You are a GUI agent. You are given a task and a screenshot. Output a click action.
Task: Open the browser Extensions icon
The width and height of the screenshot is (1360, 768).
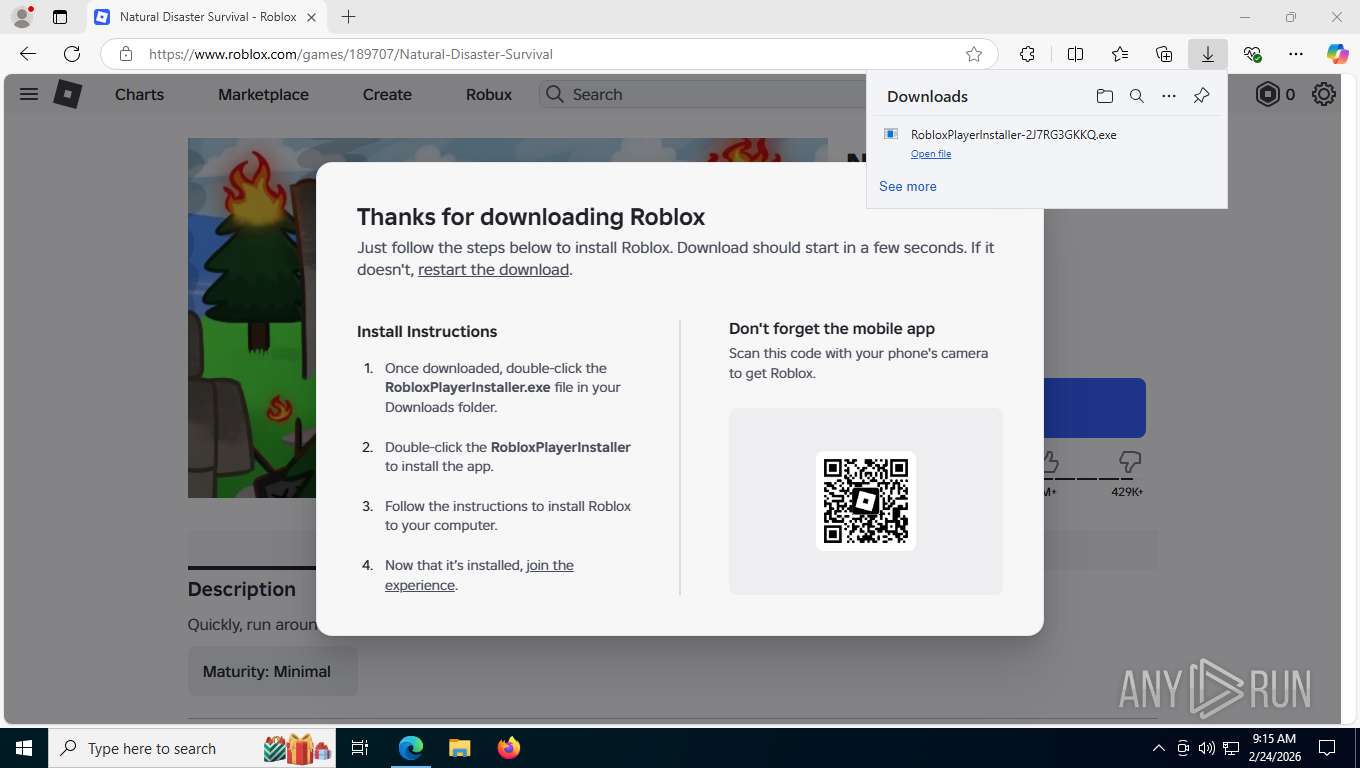tap(1027, 54)
